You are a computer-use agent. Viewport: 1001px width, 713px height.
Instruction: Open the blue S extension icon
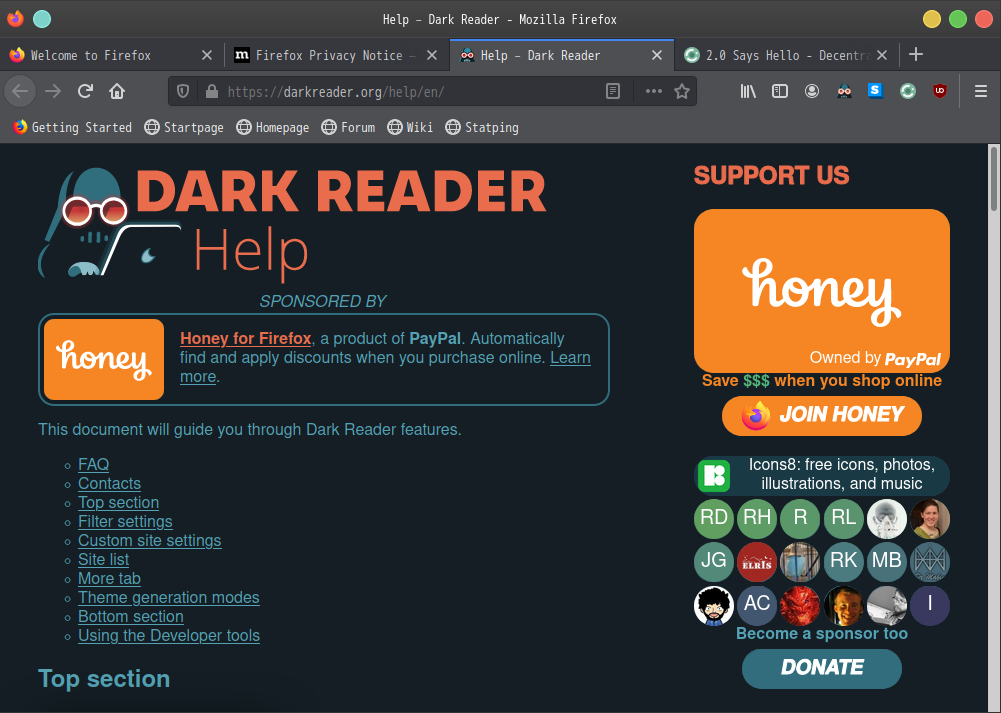click(875, 91)
